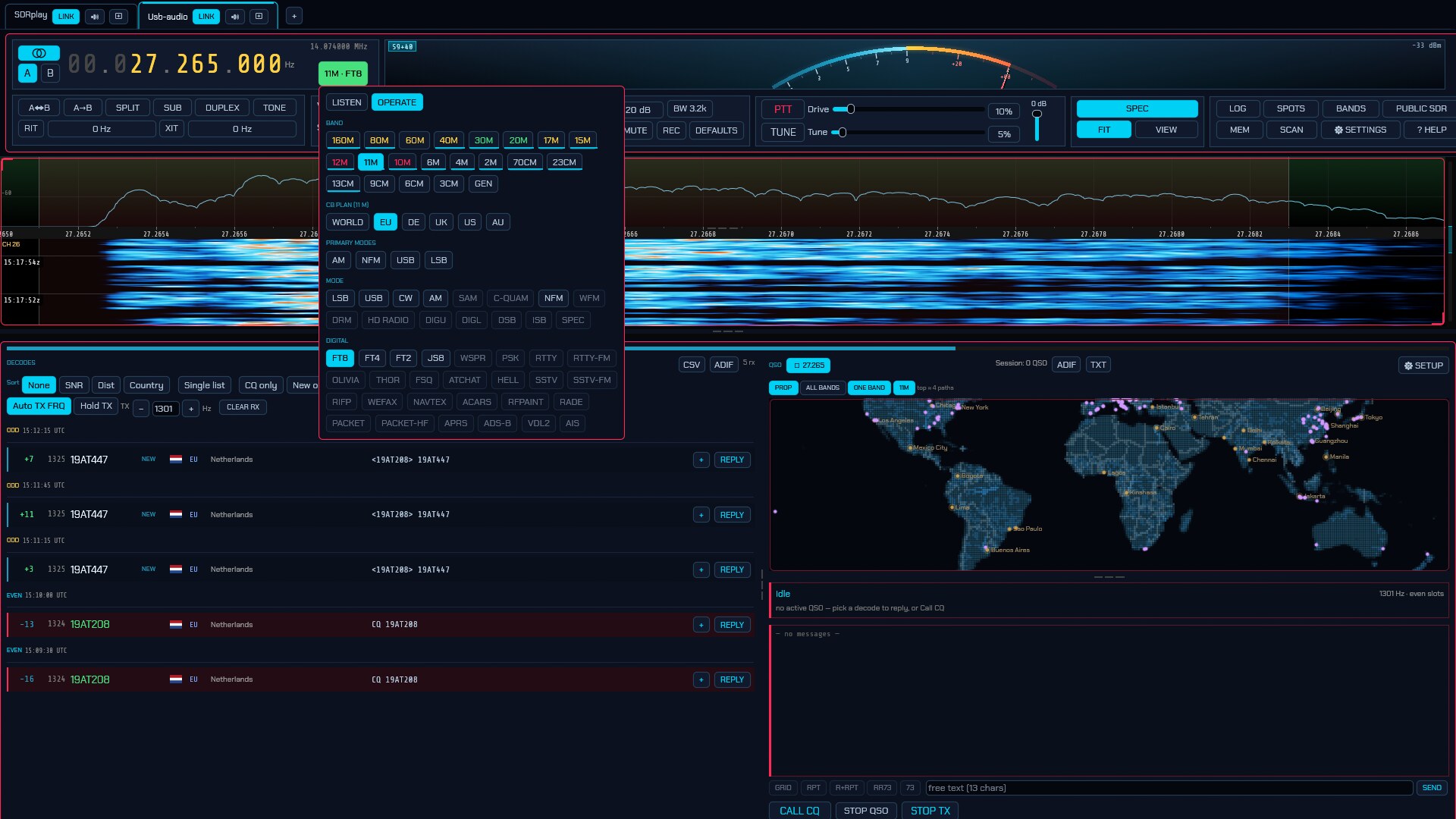
Task: Clear decodes with CLEAR RX
Action: click(243, 407)
